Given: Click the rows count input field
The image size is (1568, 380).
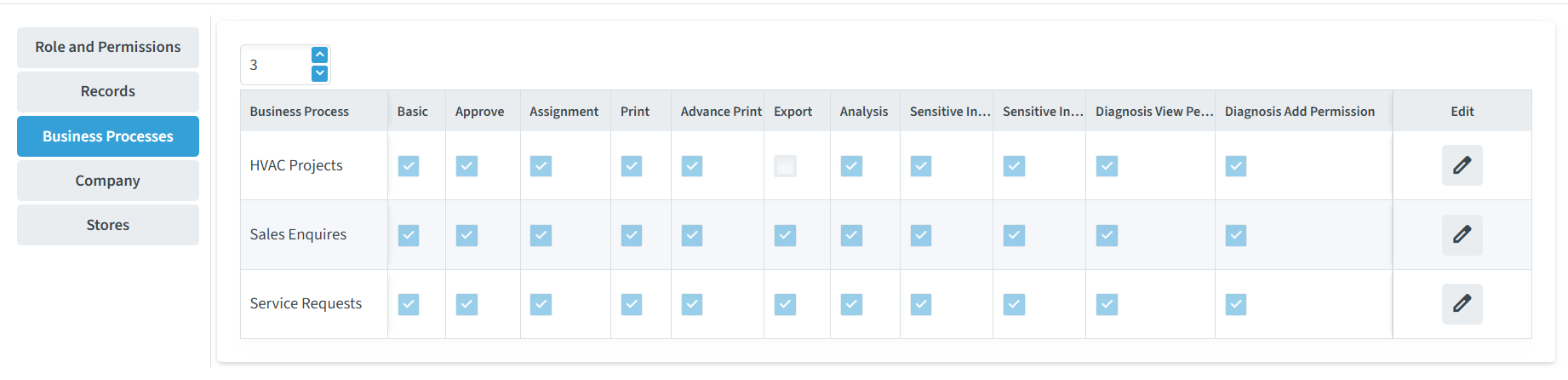Looking at the screenshot, I should tap(277, 65).
